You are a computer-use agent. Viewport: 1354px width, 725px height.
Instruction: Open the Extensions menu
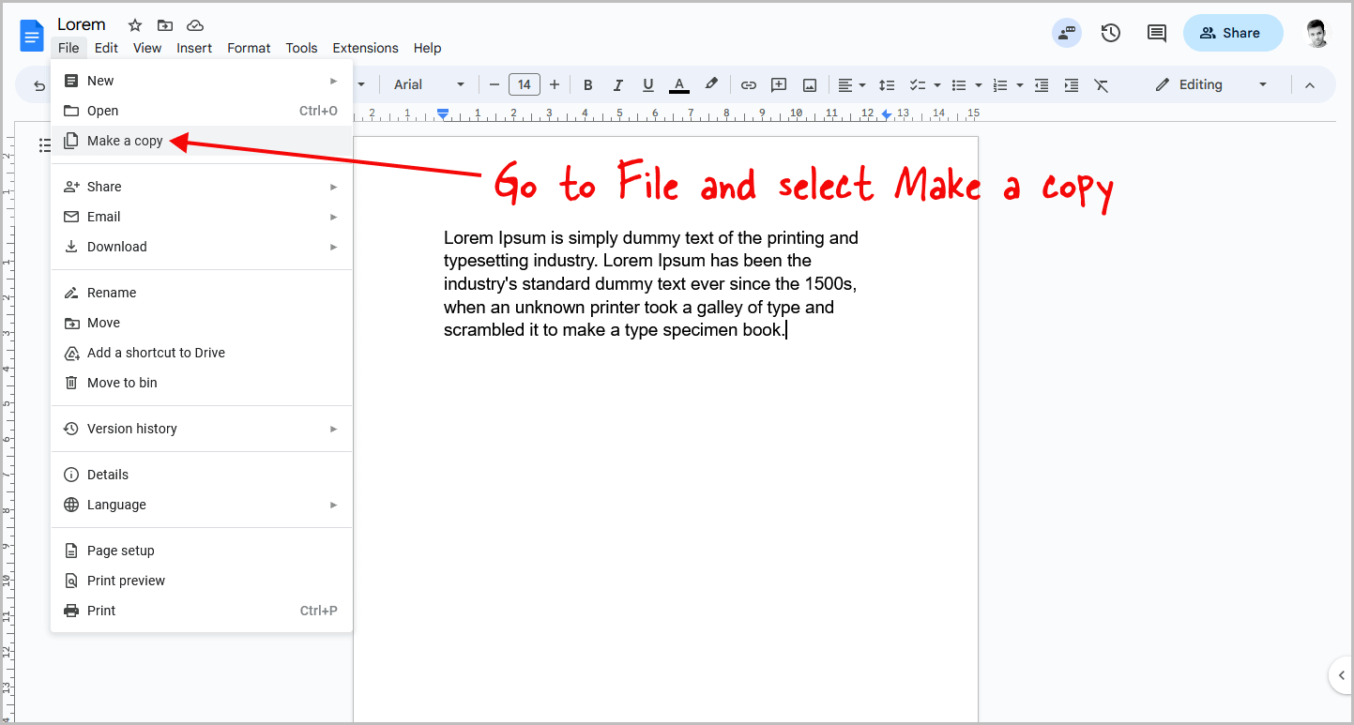(365, 48)
